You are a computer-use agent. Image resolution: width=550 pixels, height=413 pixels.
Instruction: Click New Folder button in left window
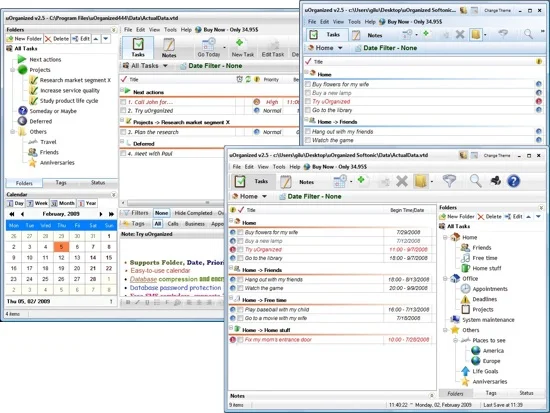pos(24,39)
